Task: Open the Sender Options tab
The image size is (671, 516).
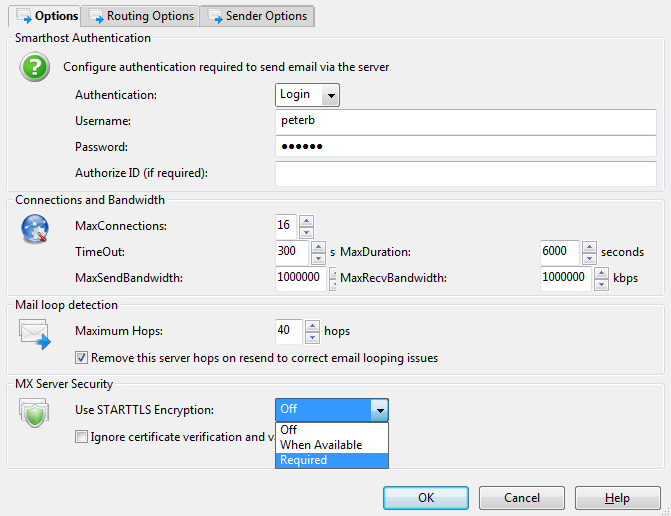Action: click(257, 16)
